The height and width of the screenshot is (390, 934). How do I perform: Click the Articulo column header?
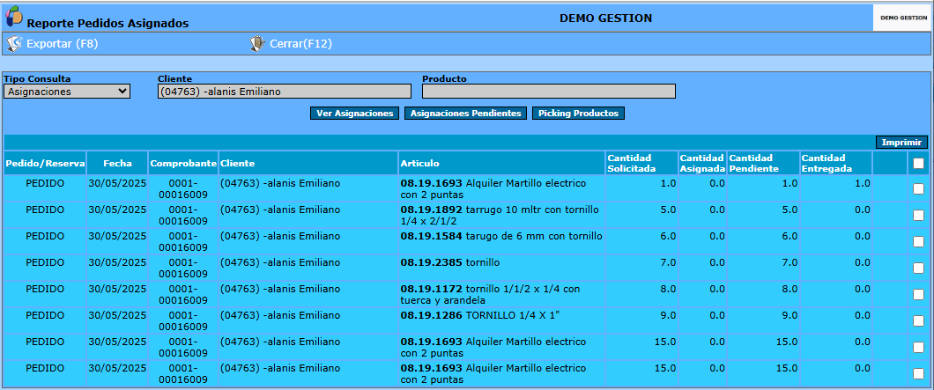click(x=501, y=163)
